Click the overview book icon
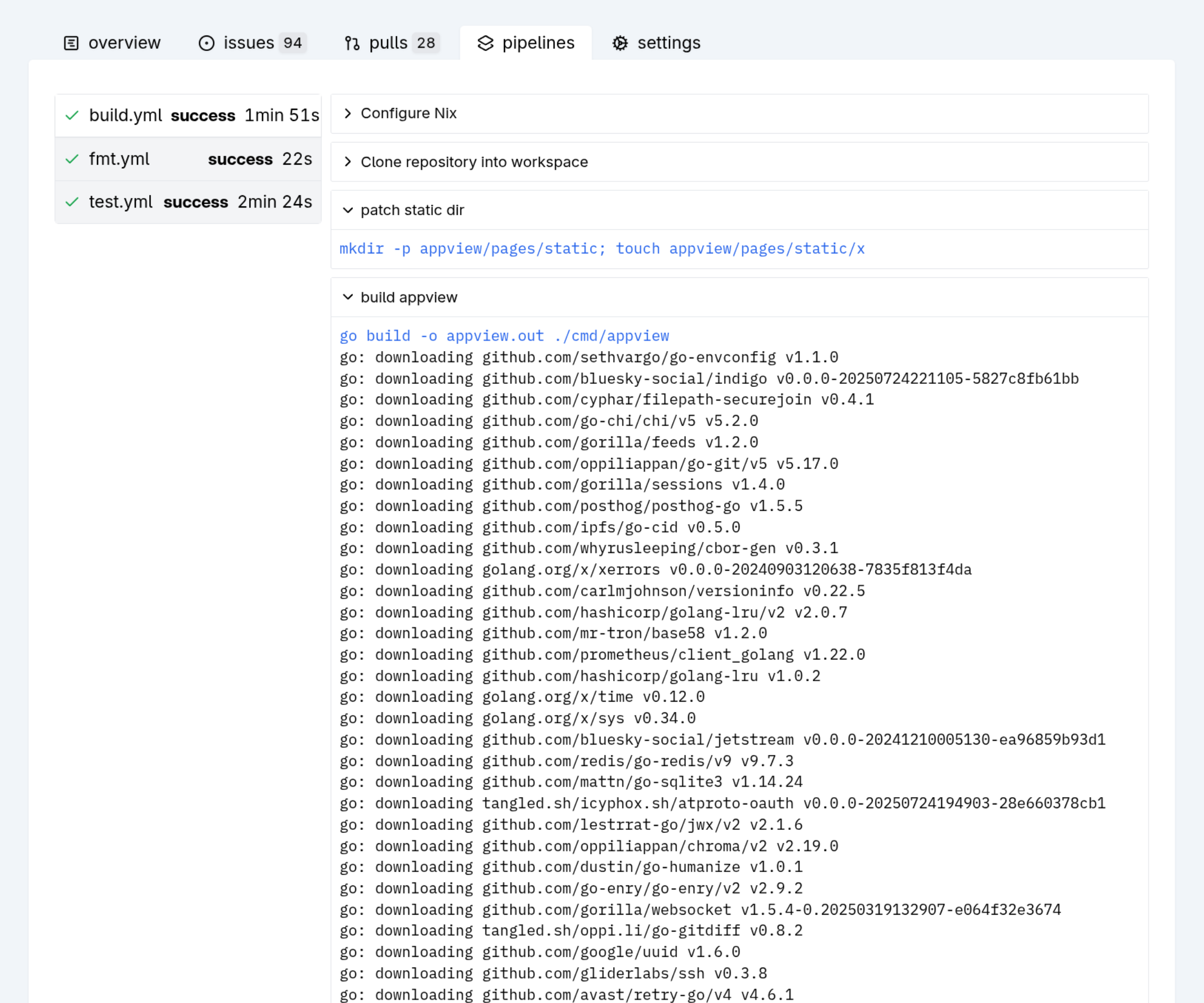This screenshot has width=1204, height=1003. [x=71, y=43]
